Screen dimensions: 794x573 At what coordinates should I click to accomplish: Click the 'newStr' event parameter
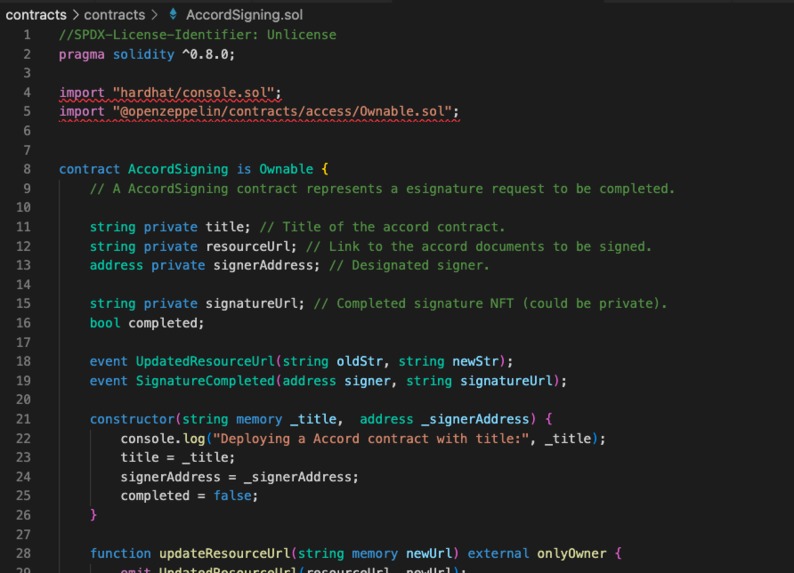(x=475, y=361)
